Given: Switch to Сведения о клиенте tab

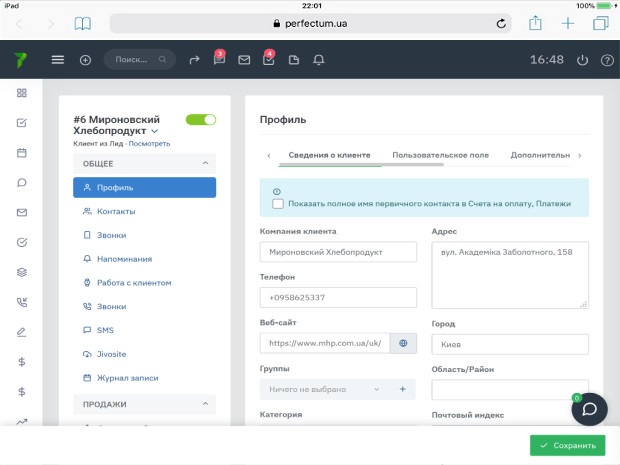Looking at the screenshot, I should click(x=329, y=155).
